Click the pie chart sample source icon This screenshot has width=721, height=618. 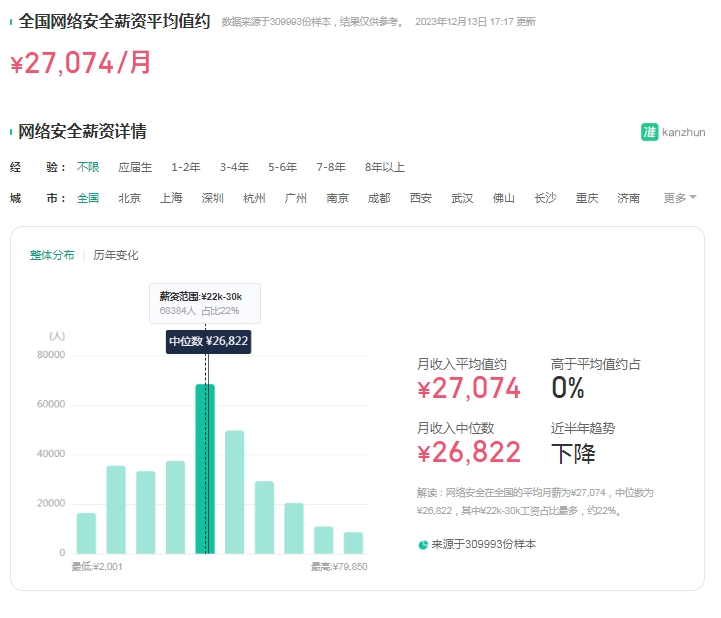coord(423,544)
